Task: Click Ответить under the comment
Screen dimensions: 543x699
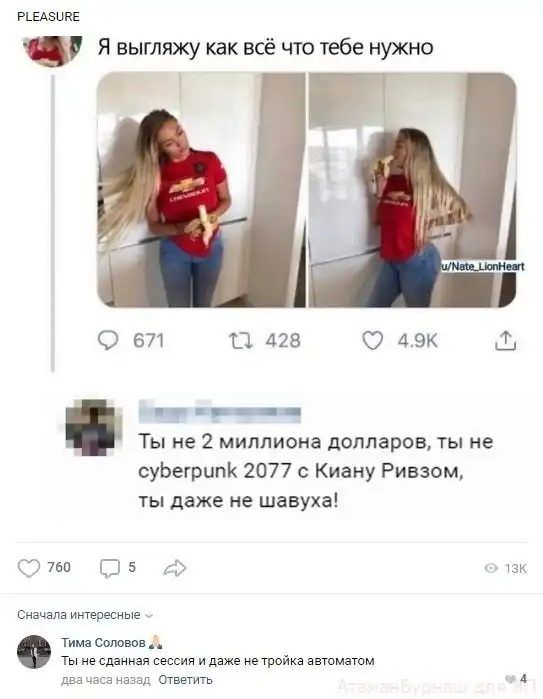Action: pyautogui.click(x=185, y=680)
